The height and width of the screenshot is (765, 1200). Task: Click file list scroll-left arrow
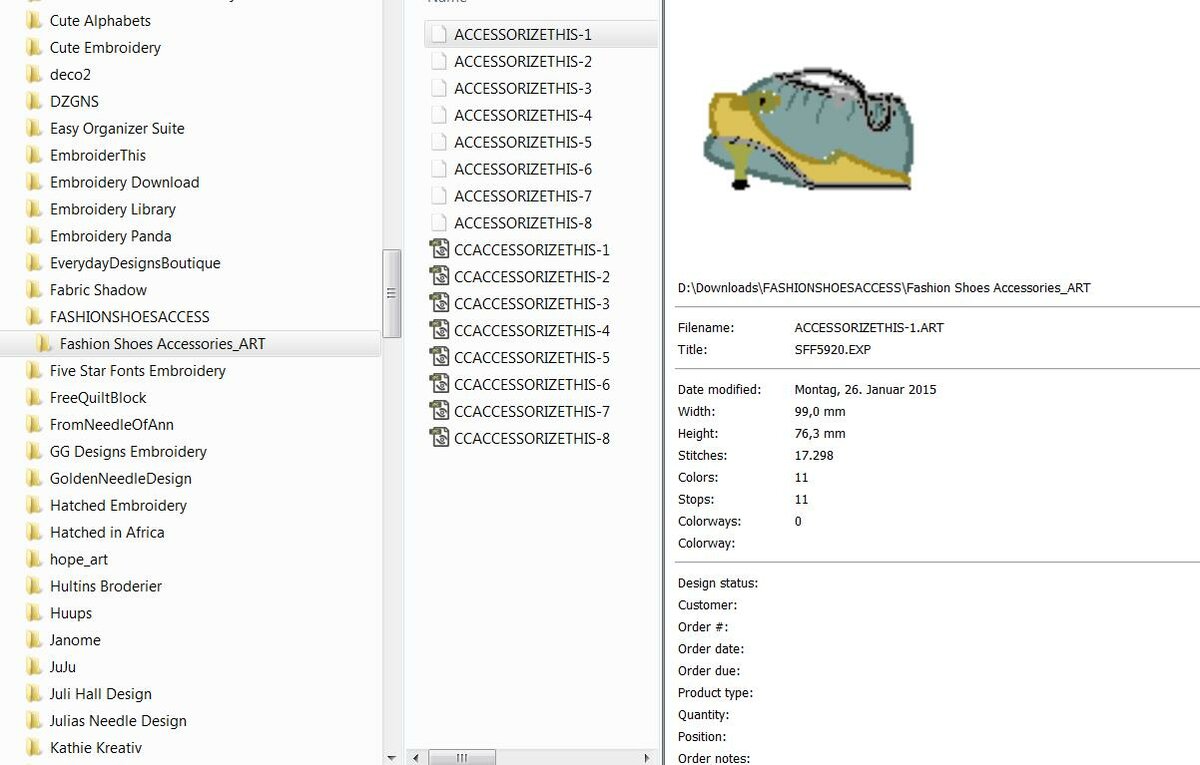click(414, 757)
